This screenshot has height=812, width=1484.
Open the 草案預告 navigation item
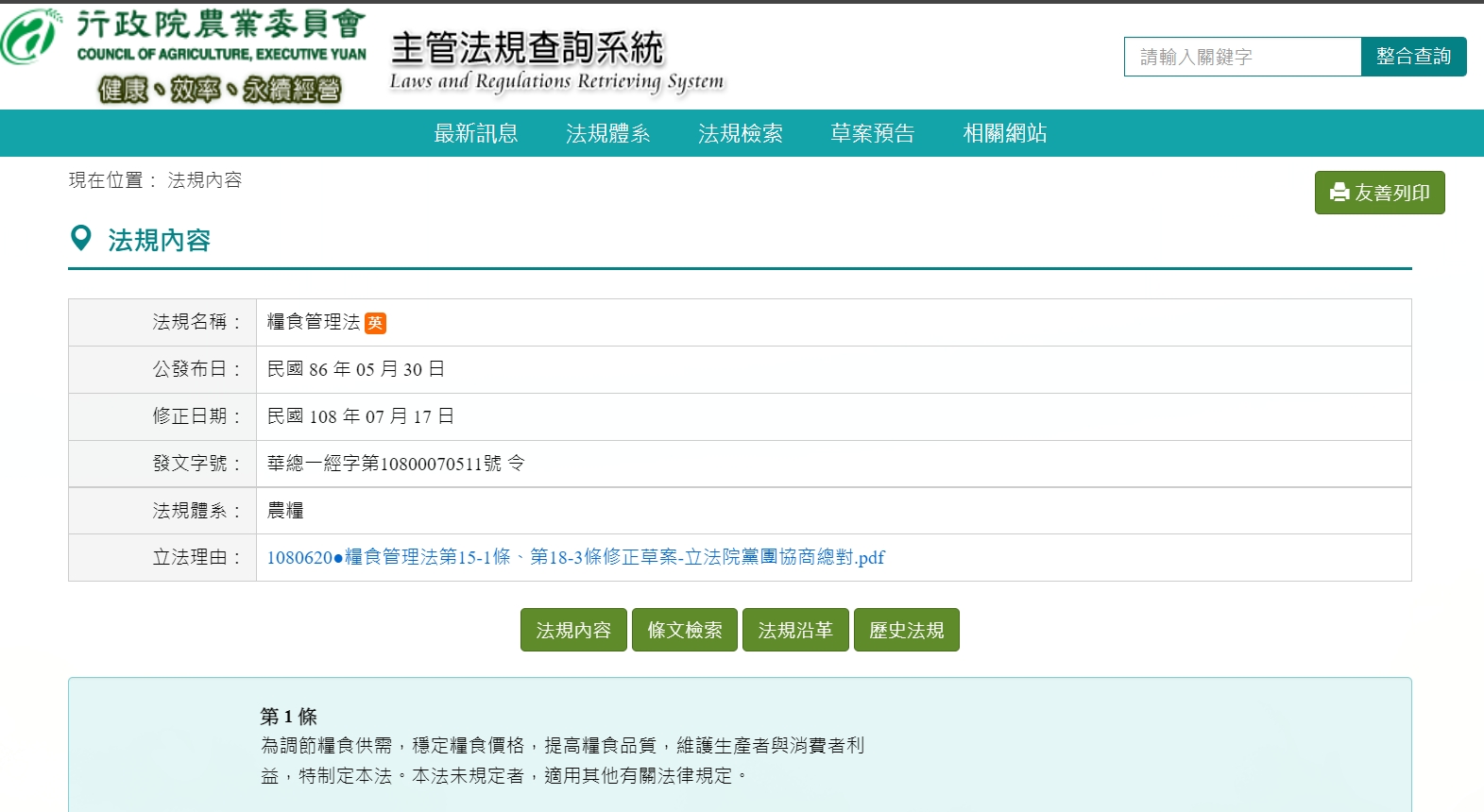pos(872,133)
